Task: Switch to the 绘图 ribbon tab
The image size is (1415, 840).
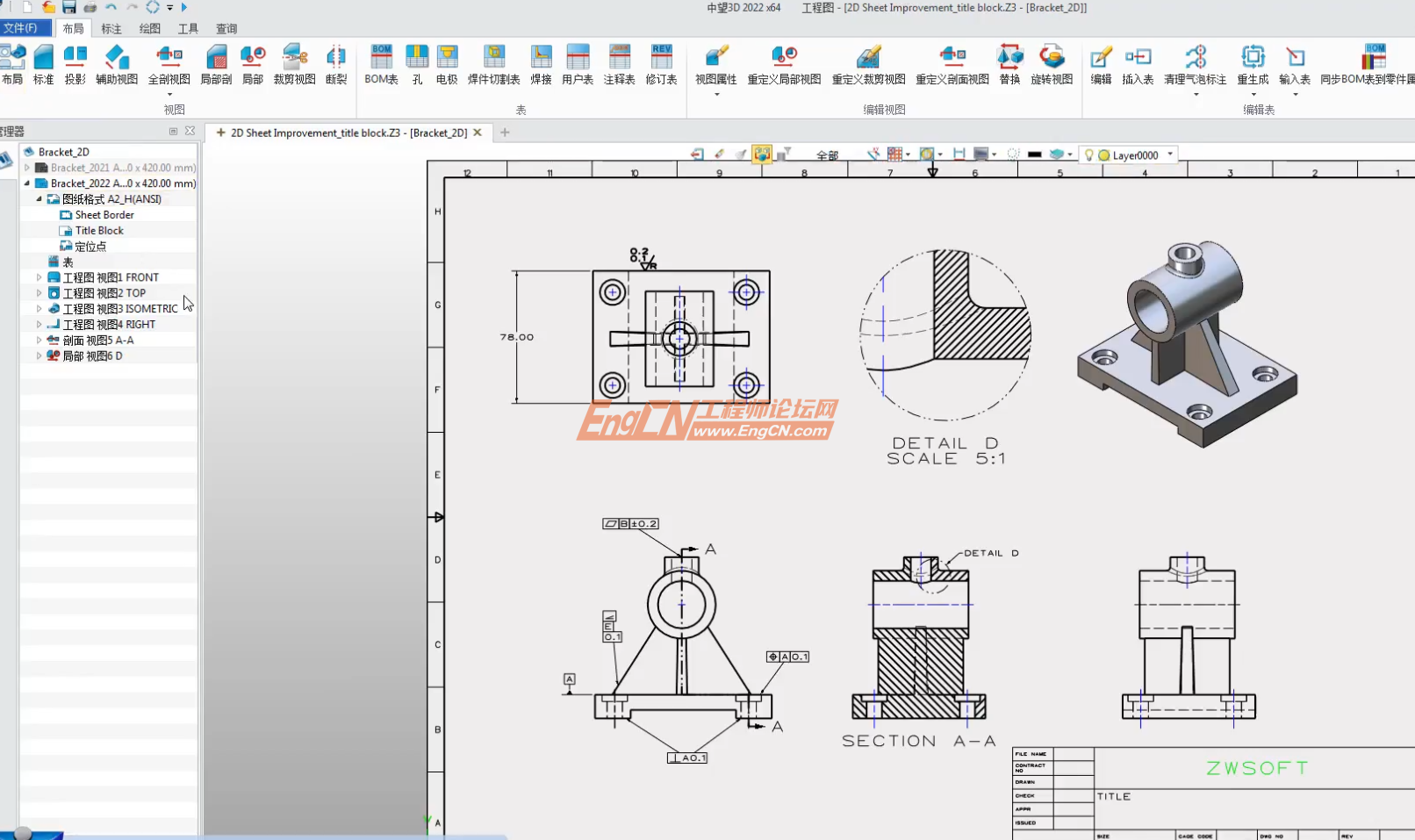Action: click(x=149, y=28)
